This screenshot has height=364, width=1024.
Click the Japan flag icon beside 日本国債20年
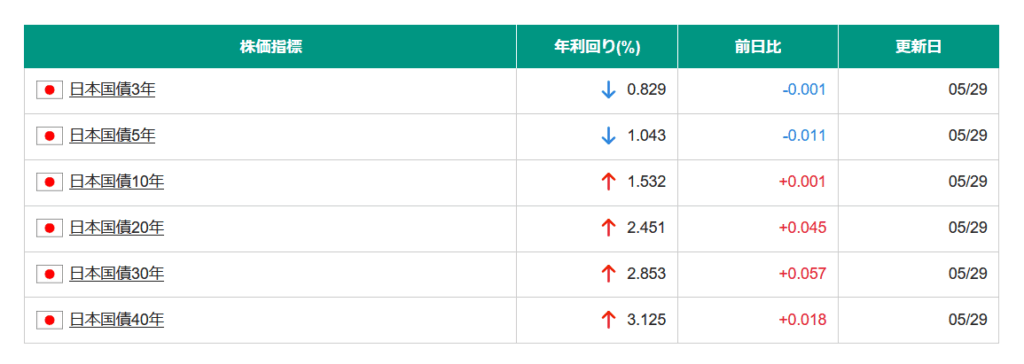(x=49, y=228)
